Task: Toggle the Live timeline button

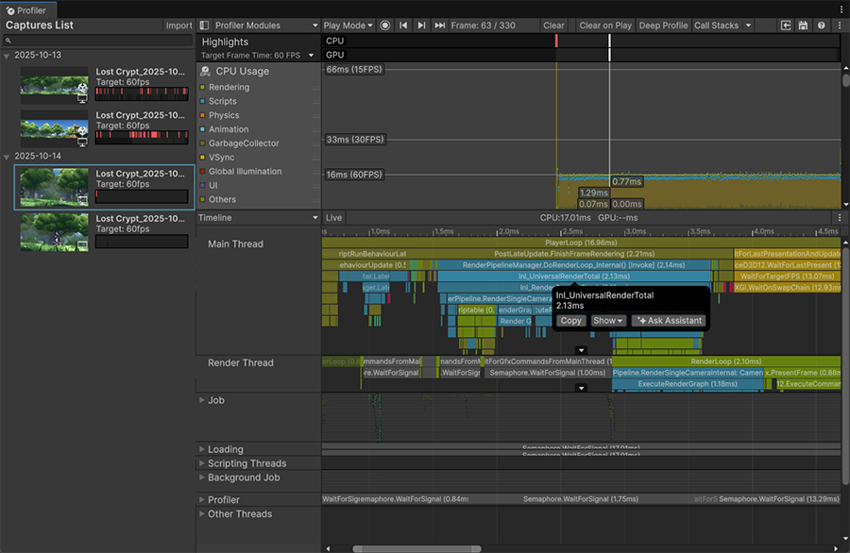Action: (334, 217)
